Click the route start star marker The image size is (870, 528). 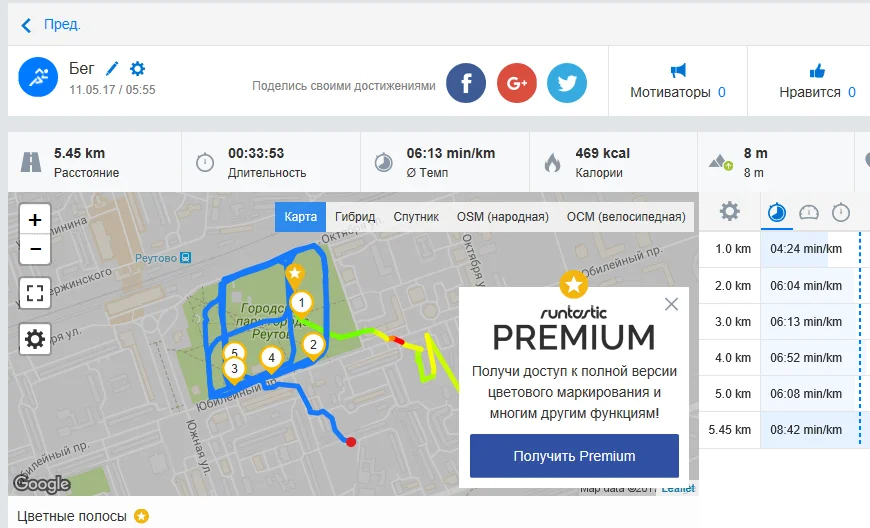coord(295,276)
